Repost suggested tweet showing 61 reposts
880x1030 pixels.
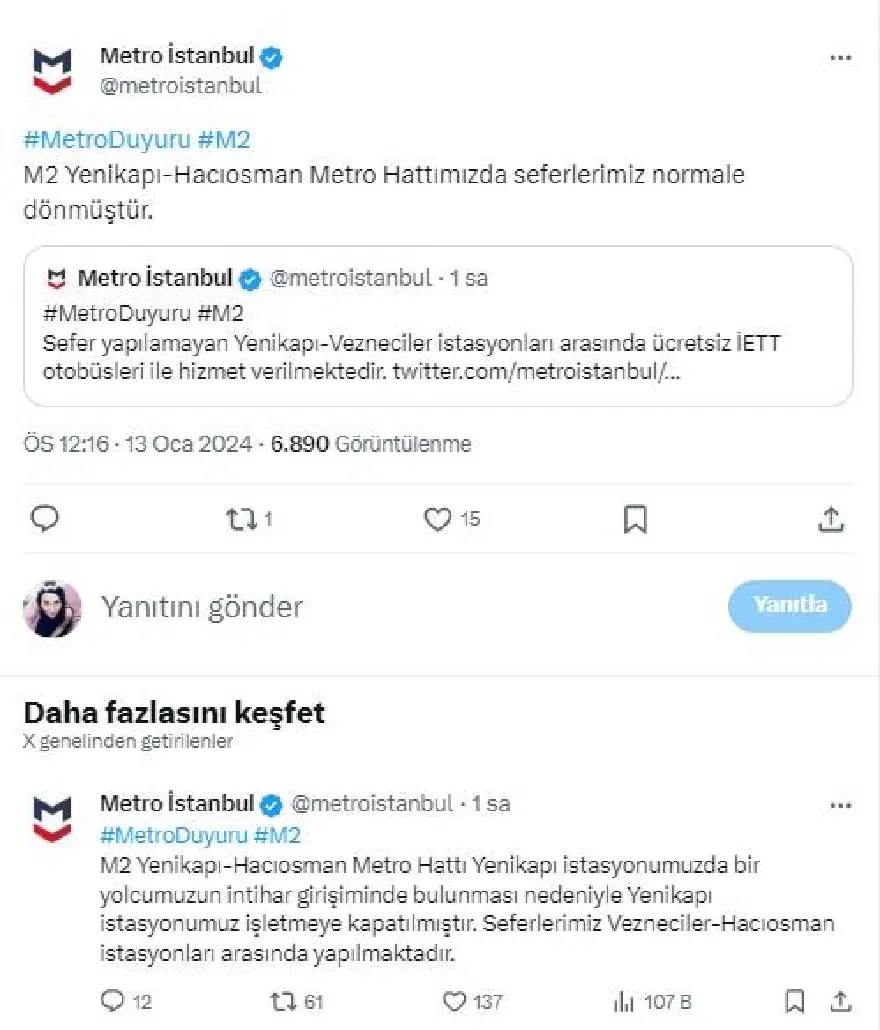(297, 1002)
